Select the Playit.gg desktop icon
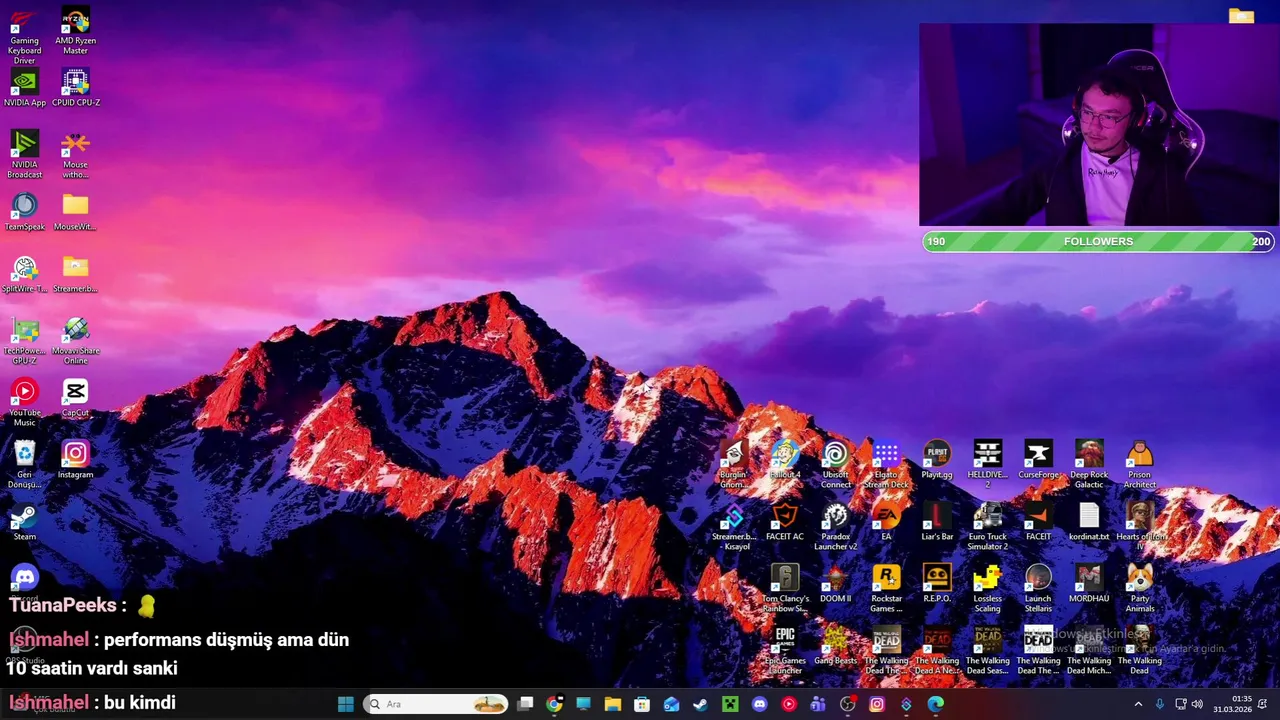The height and width of the screenshot is (720, 1280). [x=937, y=460]
